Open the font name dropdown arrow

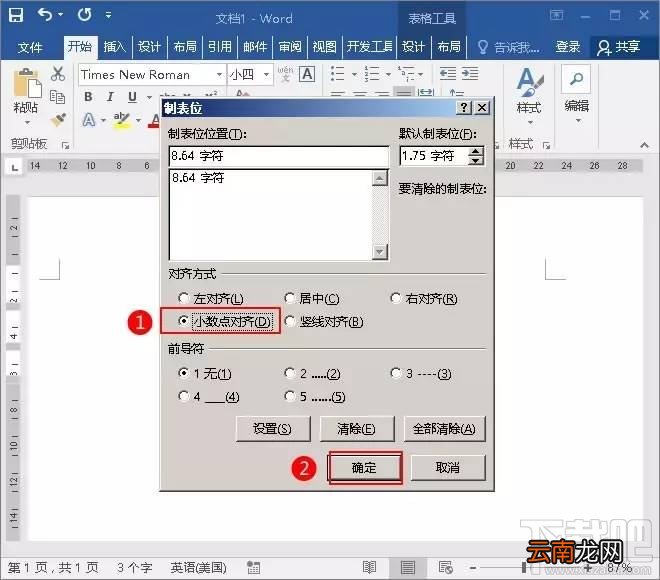(219, 74)
